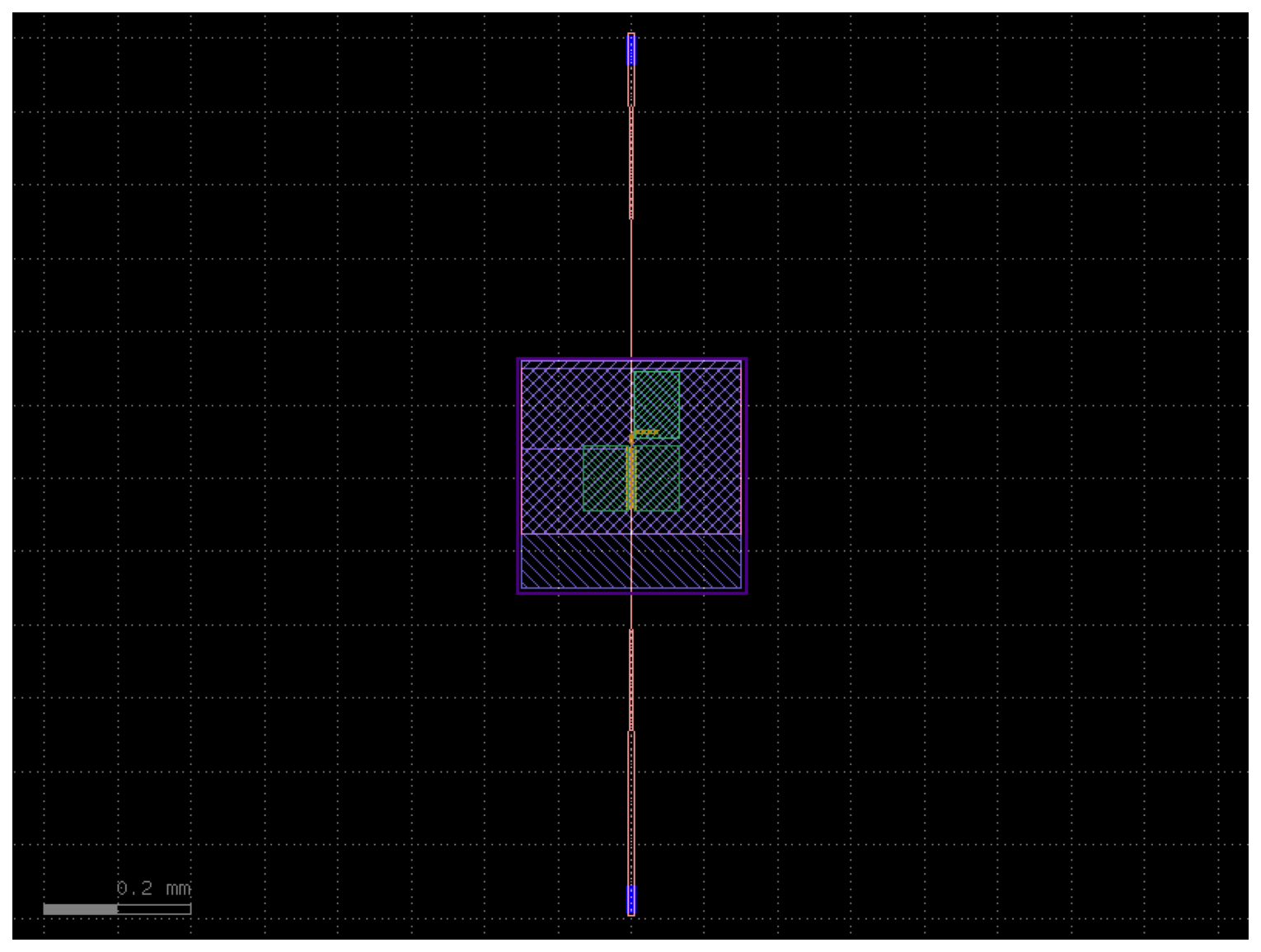Click the orange vertical strip in the center
1261x952 pixels.
click(631, 477)
